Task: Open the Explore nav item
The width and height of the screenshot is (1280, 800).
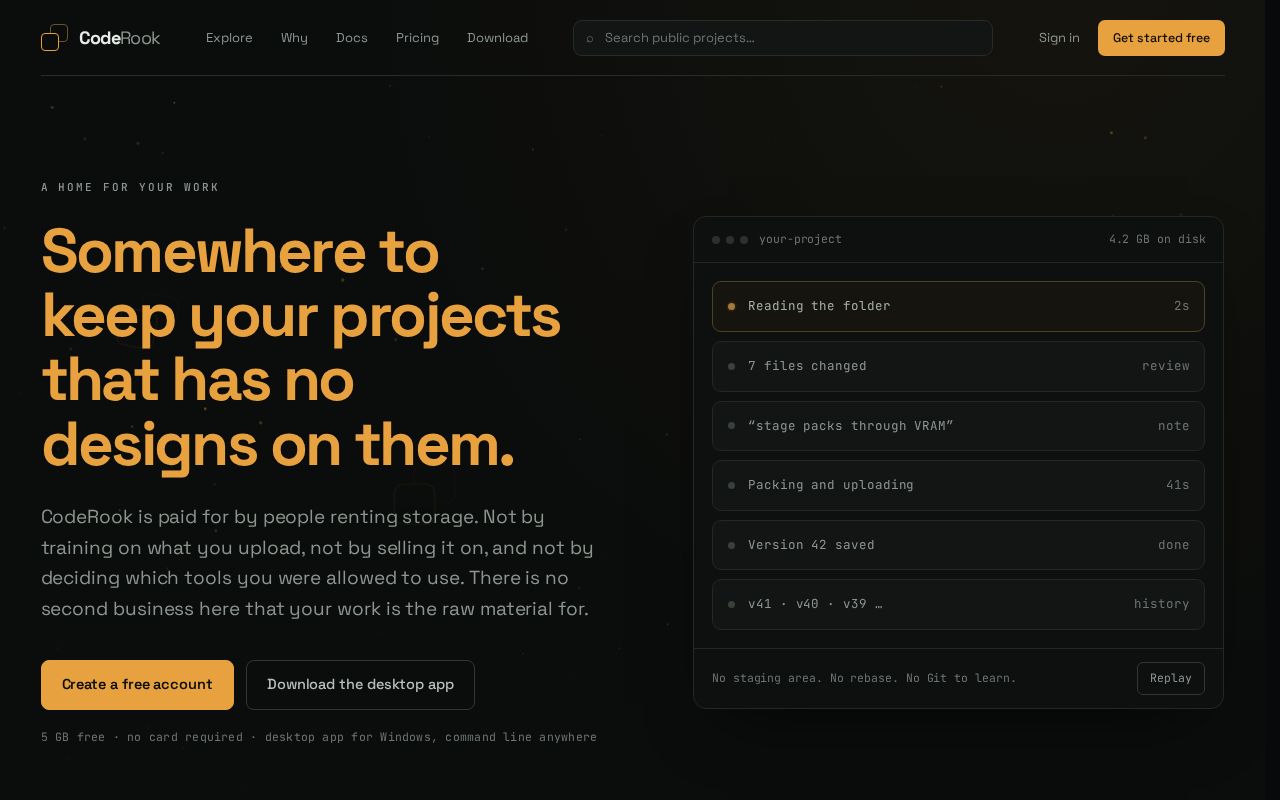Action: coord(229,38)
